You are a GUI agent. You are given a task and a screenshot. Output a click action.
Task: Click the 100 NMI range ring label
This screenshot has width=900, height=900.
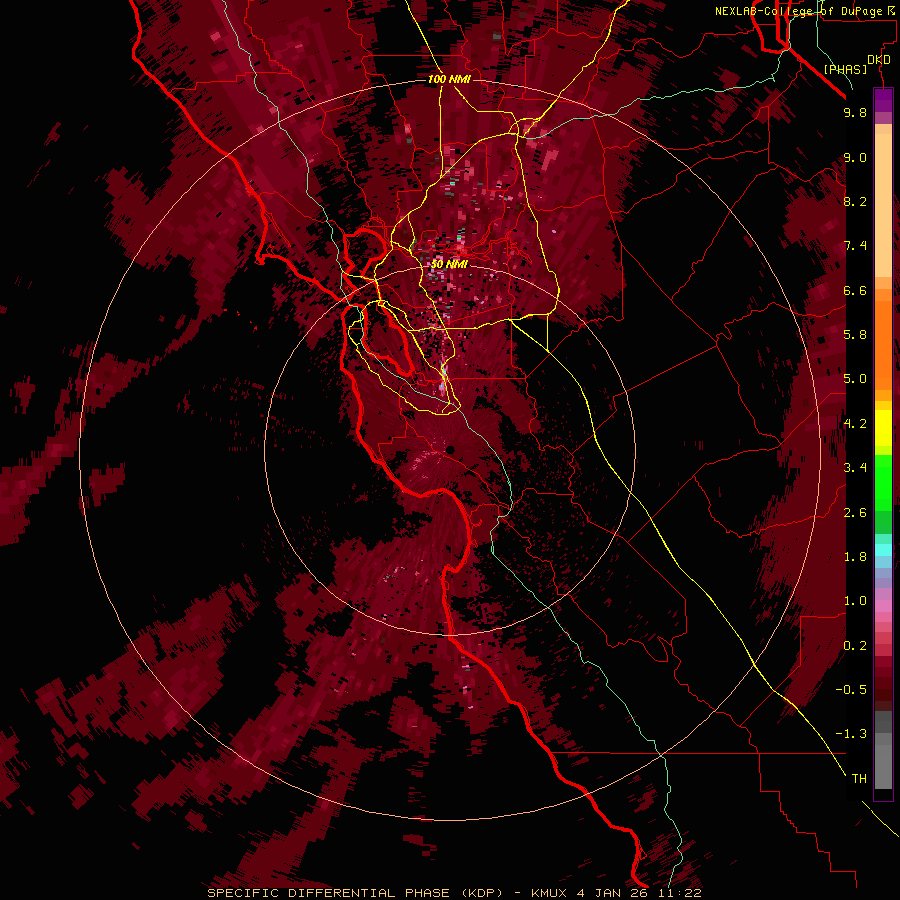click(449, 79)
